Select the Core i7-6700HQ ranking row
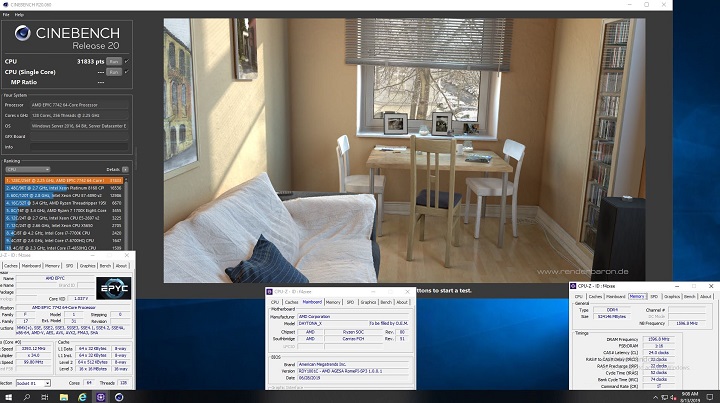This screenshot has height=403, width=720. [x=63, y=240]
